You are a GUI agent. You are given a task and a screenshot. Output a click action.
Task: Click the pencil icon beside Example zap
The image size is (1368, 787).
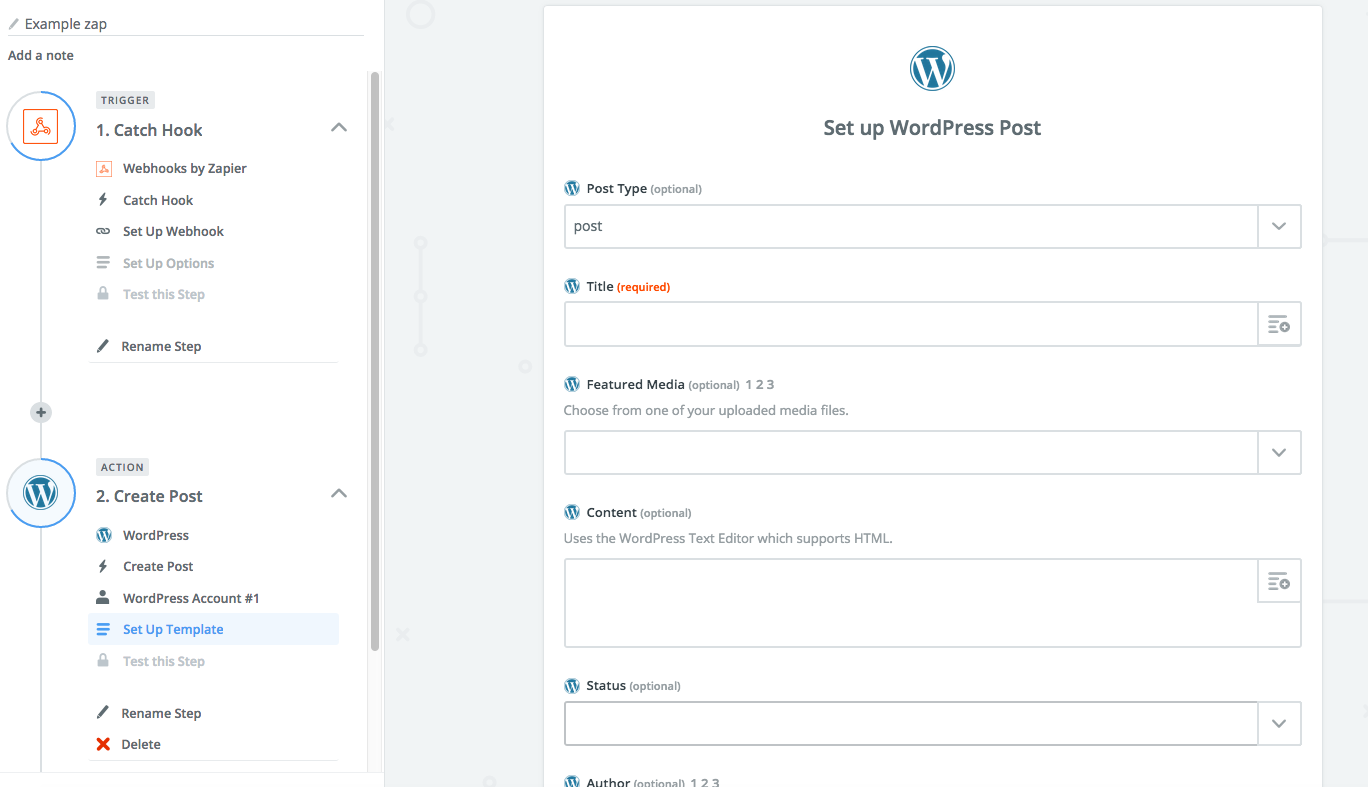pos(14,23)
